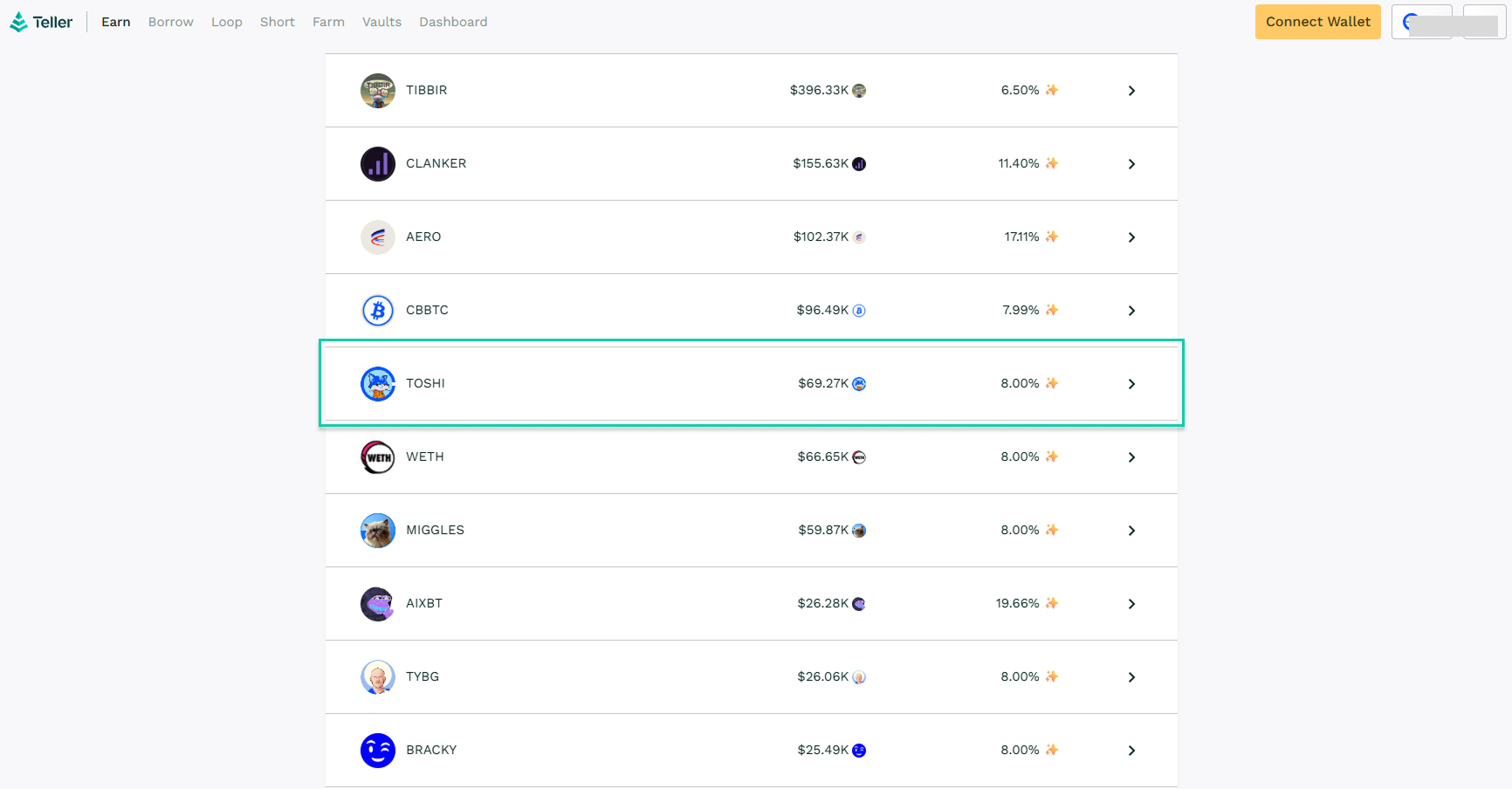Click the sparkle icon beside 19.66% APY

point(1052,603)
